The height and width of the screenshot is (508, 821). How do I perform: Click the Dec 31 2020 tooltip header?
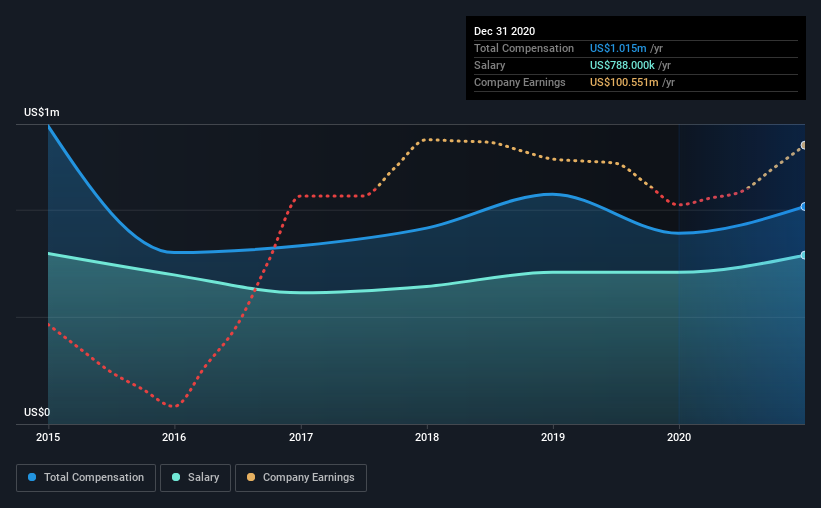tap(504, 31)
